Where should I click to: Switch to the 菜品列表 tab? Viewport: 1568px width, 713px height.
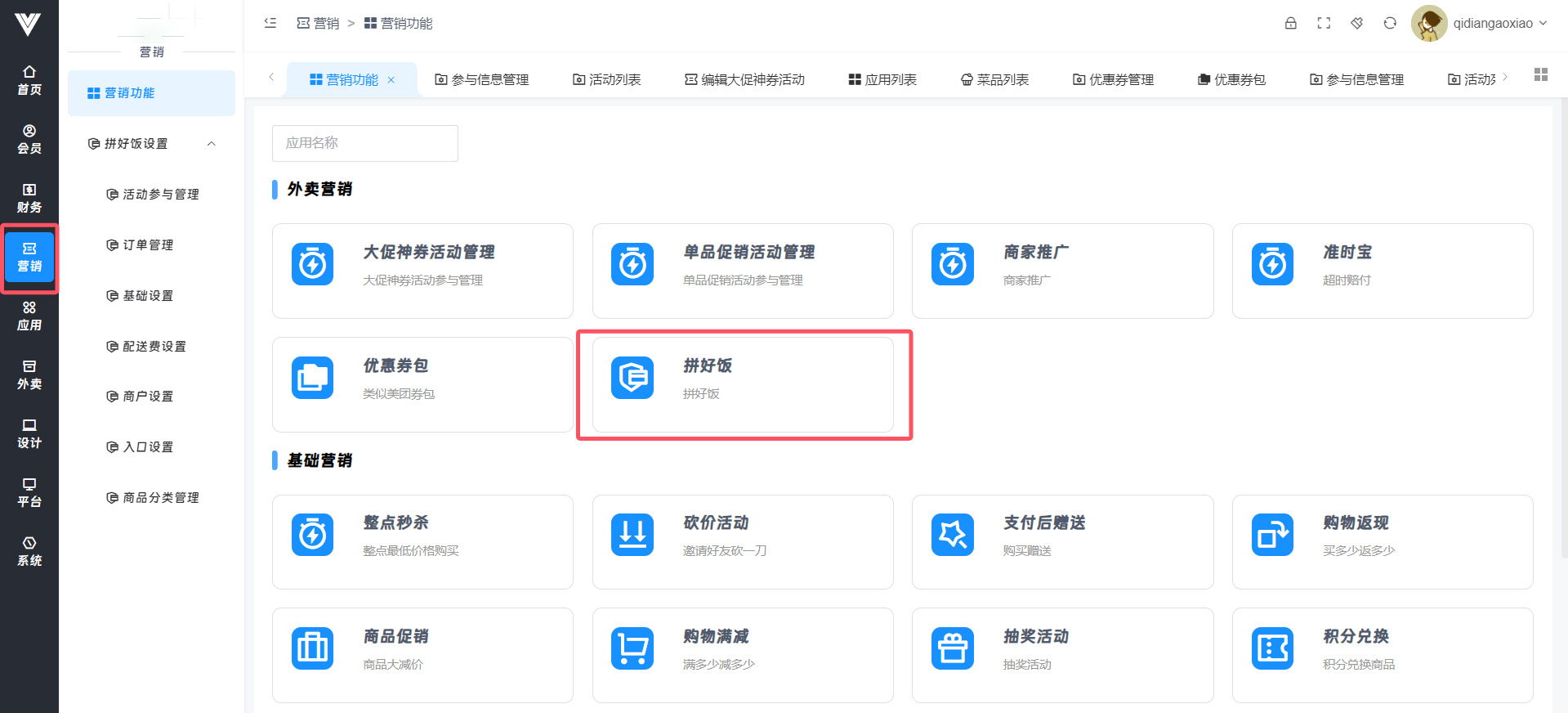point(994,79)
